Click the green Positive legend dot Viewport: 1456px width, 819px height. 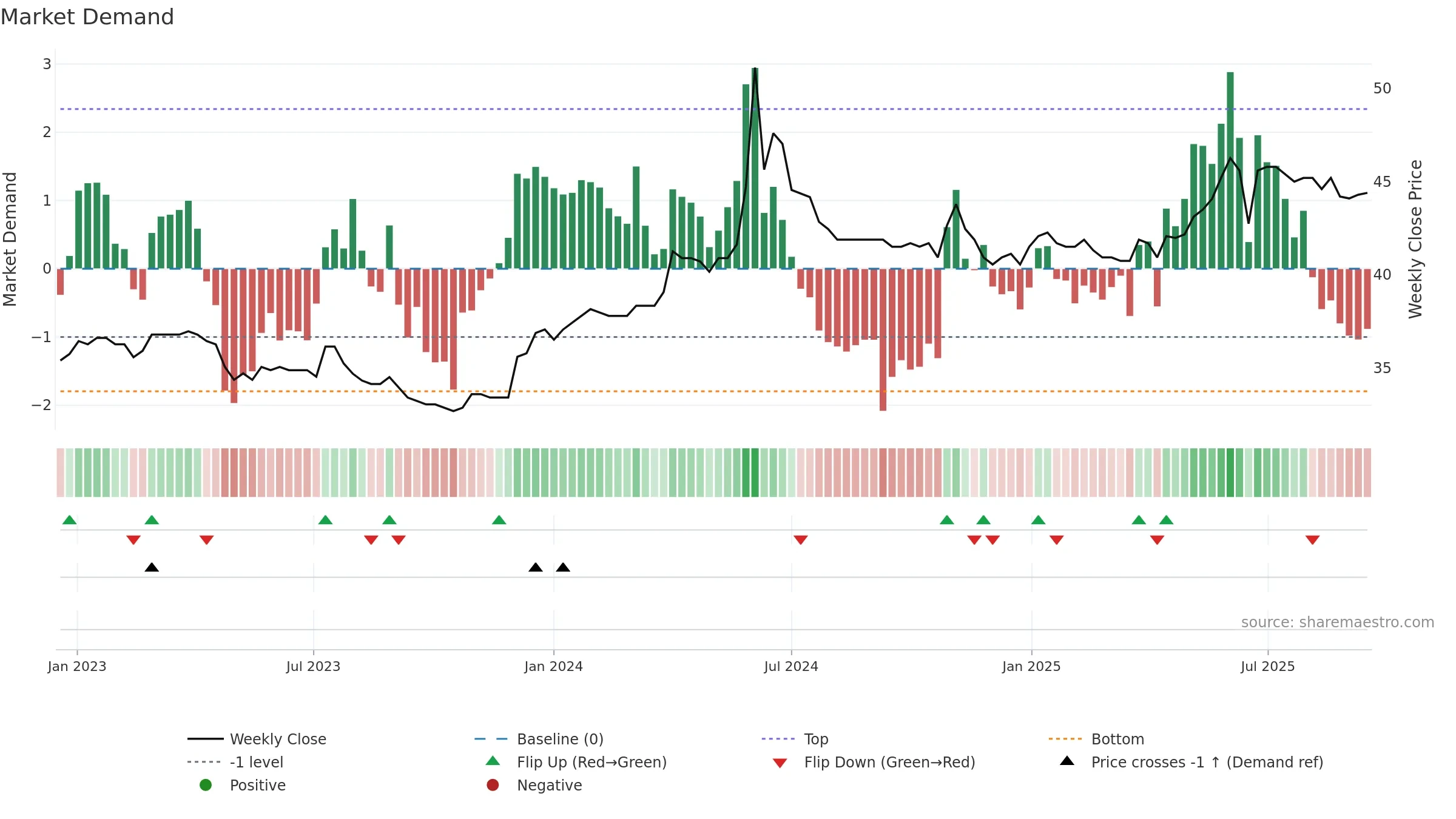(206, 785)
